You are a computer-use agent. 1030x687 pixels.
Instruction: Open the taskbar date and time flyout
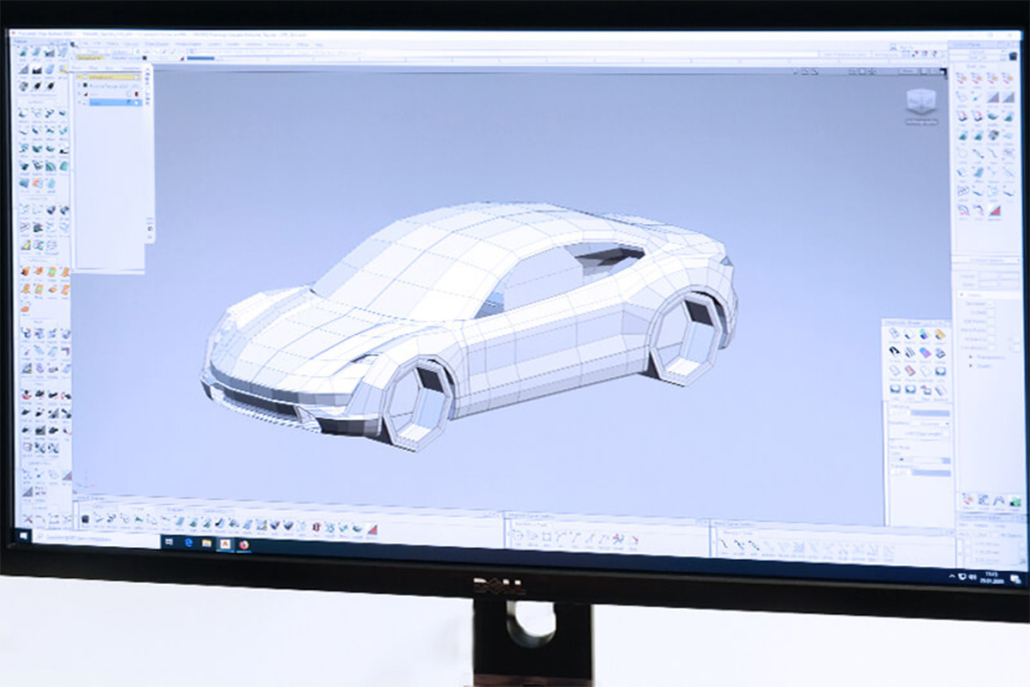pyautogui.click(x=992, y=577)
